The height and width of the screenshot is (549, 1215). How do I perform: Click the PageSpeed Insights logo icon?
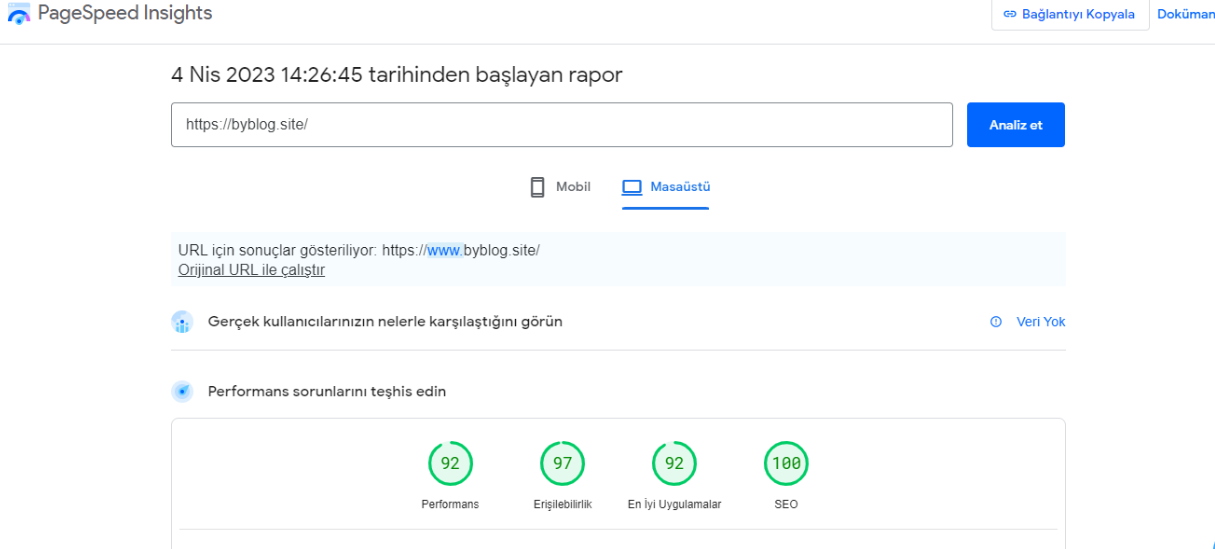18,14
